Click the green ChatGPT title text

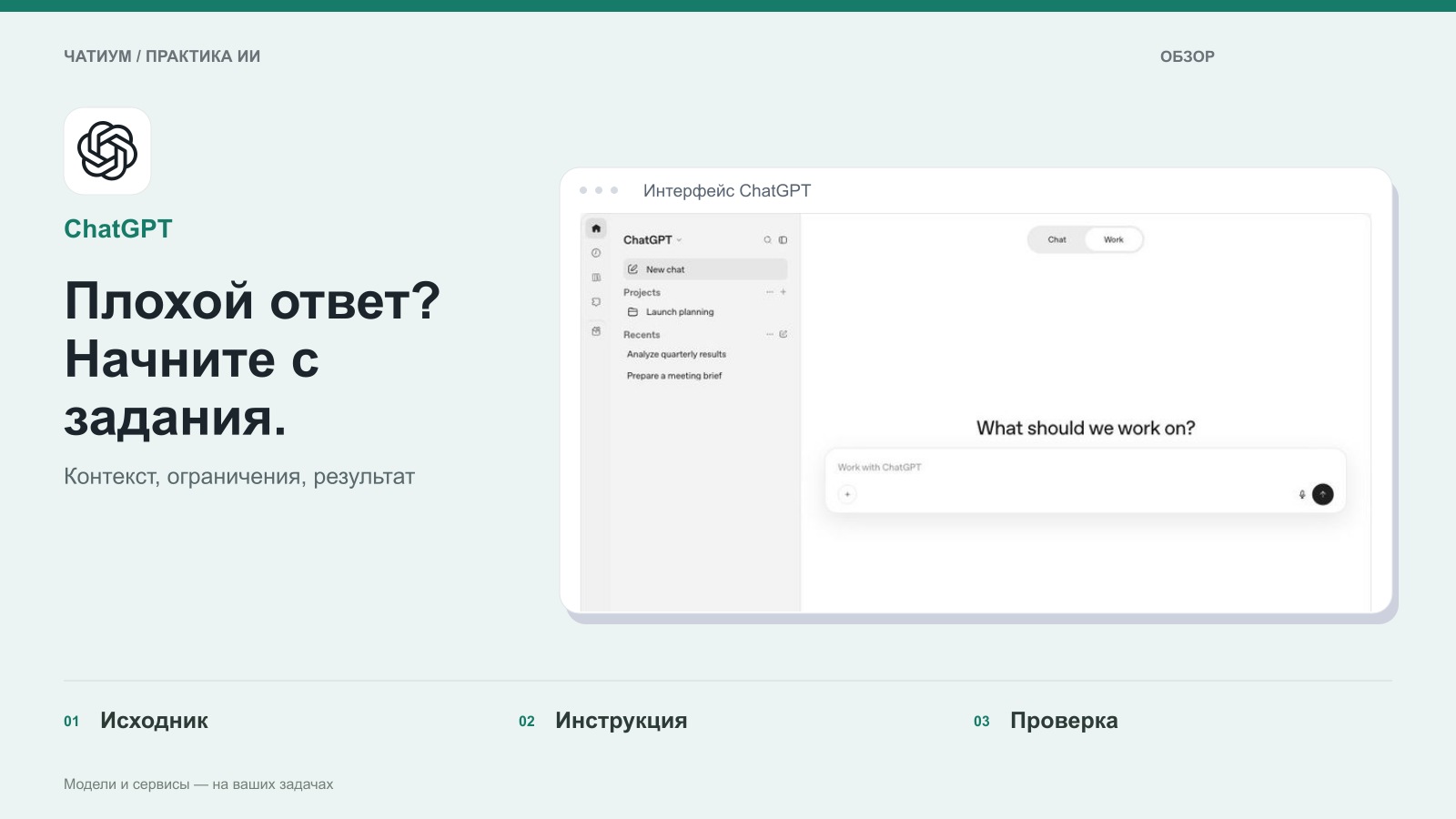[x=118, y=229]
